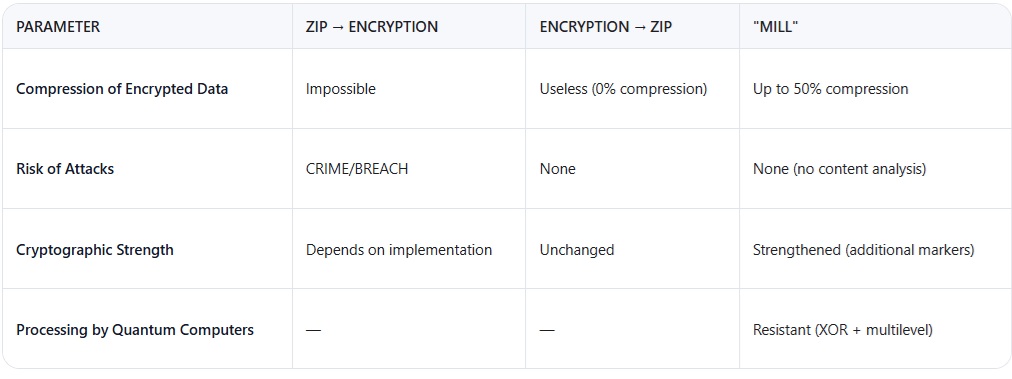The width and height of the screenshot is (1012, 379).
Task: Click the Resistant (XOR + multilevel) cell
Action: (x=843, y=330)
